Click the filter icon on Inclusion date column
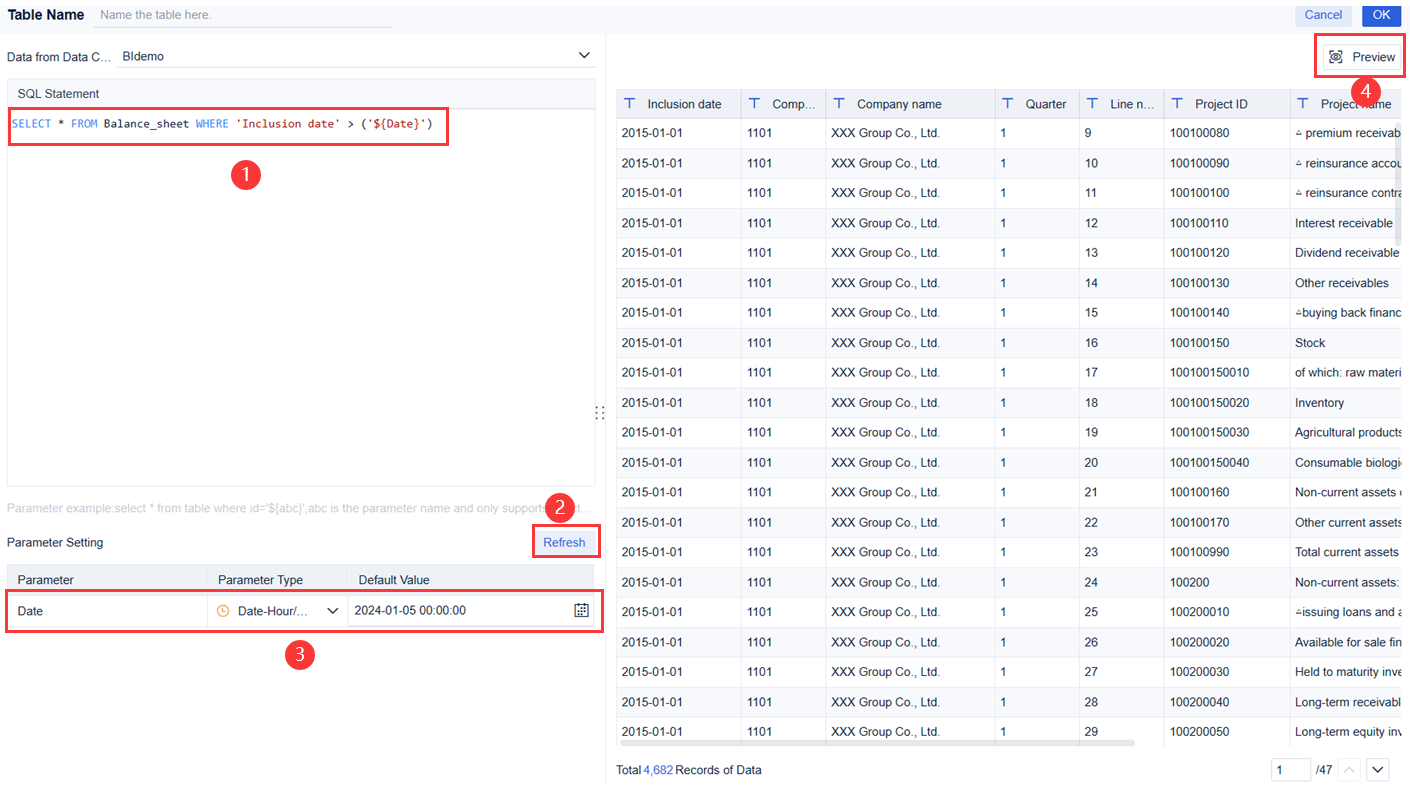This screenshot has height=801, width=1410. tap(629, 103)
